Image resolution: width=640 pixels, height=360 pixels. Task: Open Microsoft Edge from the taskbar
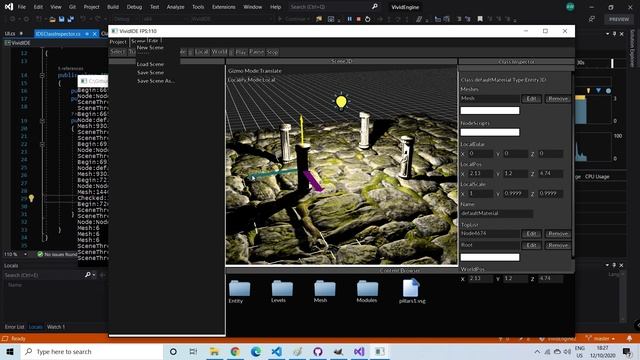[x=256, y=351]
